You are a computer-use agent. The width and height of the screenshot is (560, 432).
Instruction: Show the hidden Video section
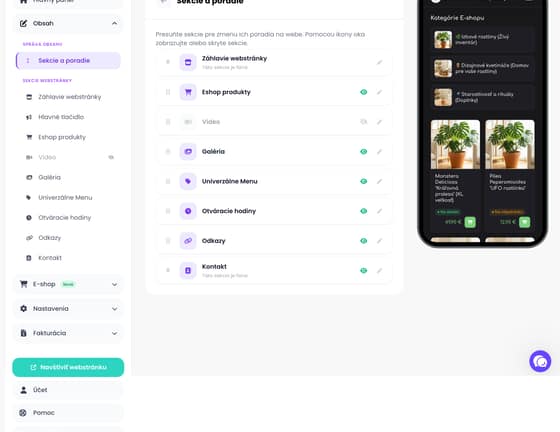(x=364, y=122)
